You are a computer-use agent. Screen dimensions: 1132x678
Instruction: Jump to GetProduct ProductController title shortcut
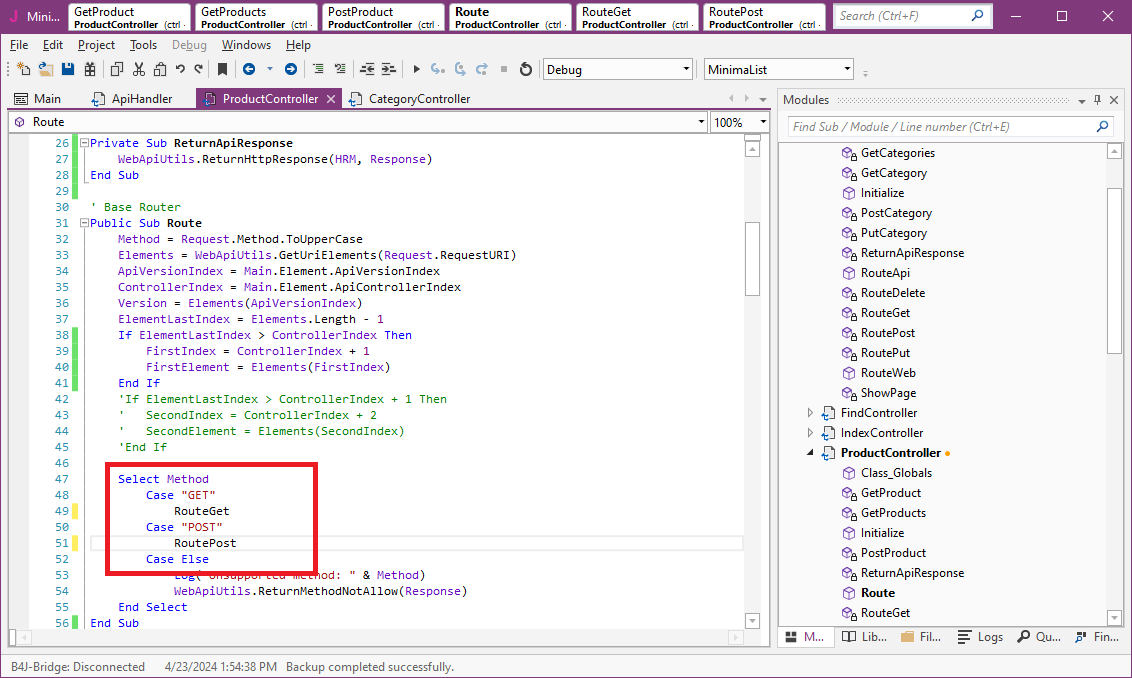tap(129, 17)
